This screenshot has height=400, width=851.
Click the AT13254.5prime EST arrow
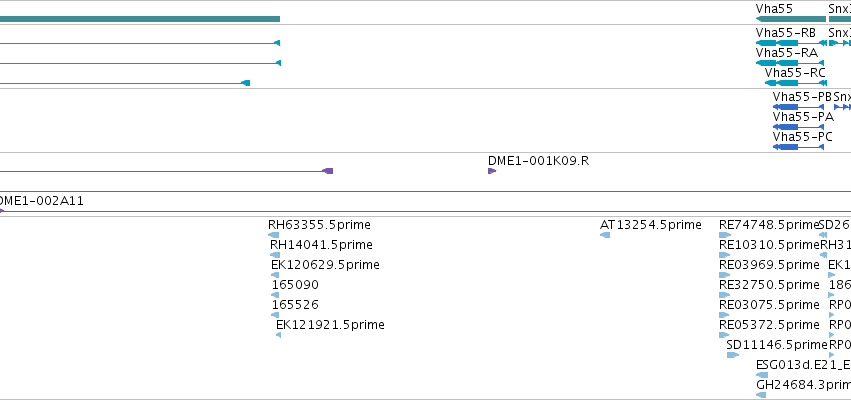(605, 235)
